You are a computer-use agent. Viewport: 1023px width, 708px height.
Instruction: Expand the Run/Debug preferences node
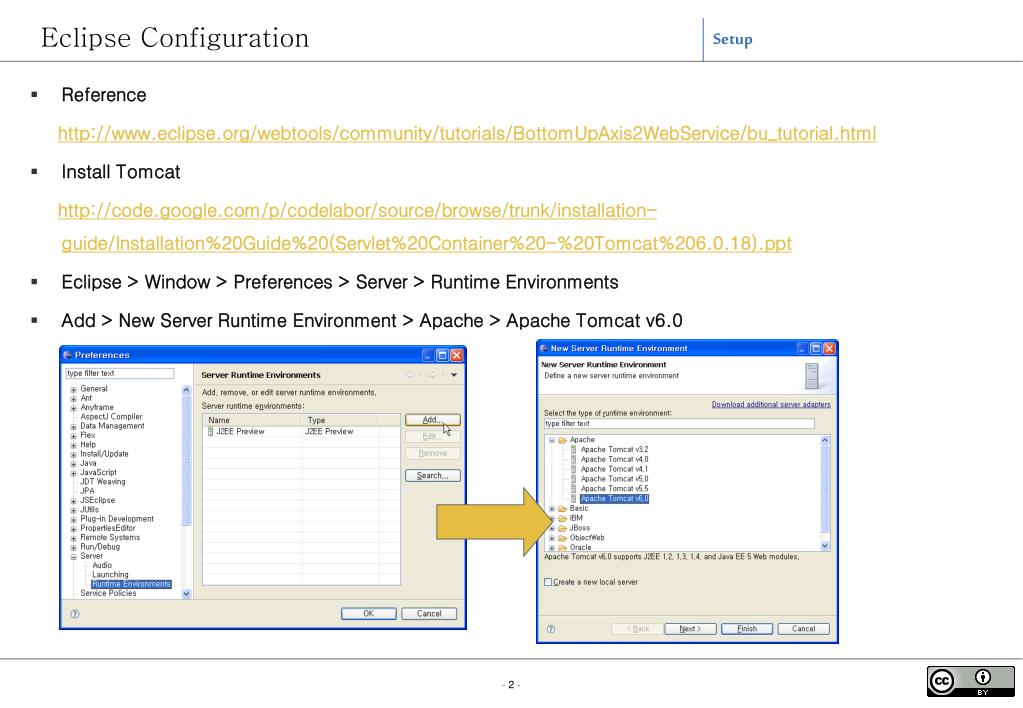click(x=73, y=547)
